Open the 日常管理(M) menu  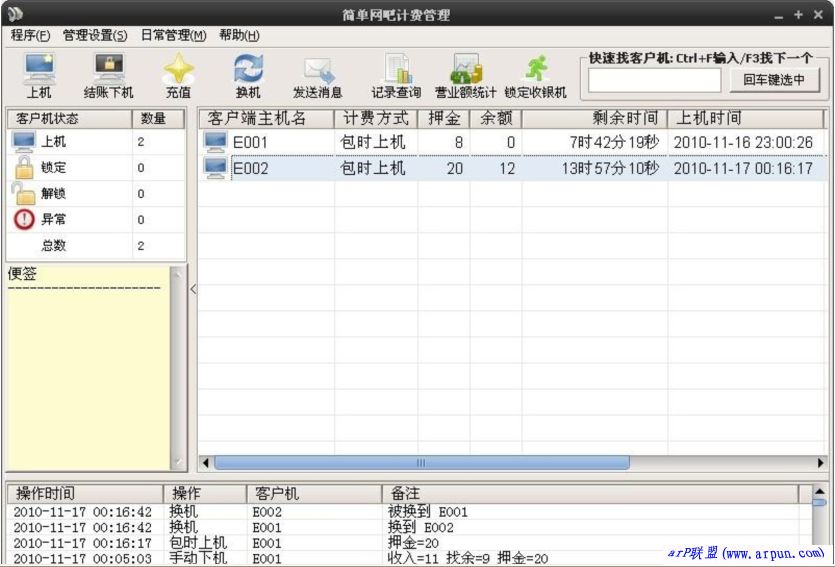tap(173, 35)
